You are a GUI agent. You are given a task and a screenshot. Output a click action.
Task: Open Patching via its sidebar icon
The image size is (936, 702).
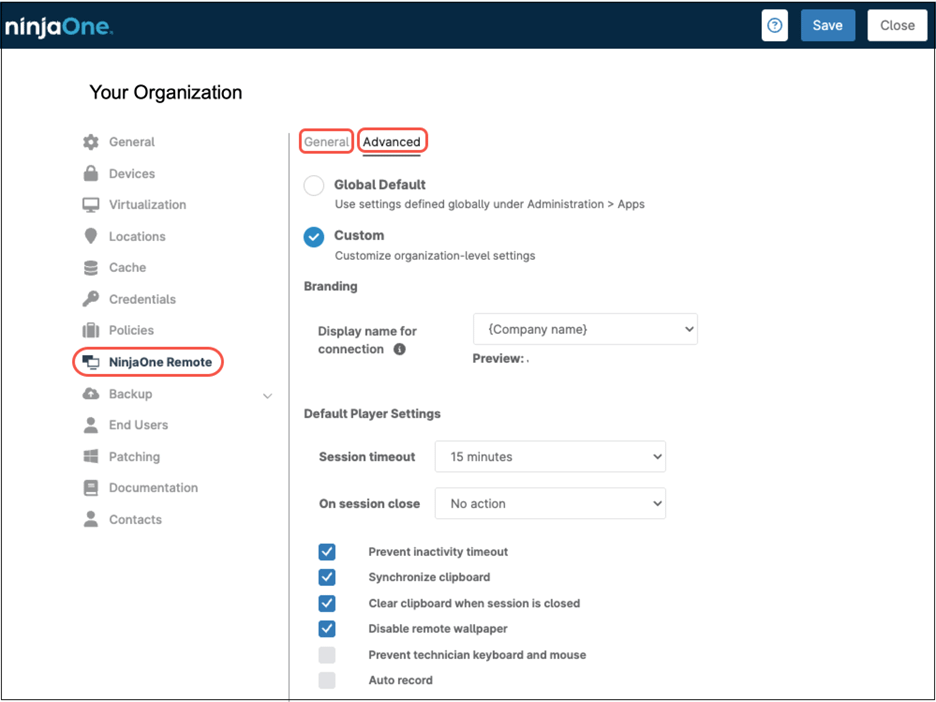click(x=92, y=456)
